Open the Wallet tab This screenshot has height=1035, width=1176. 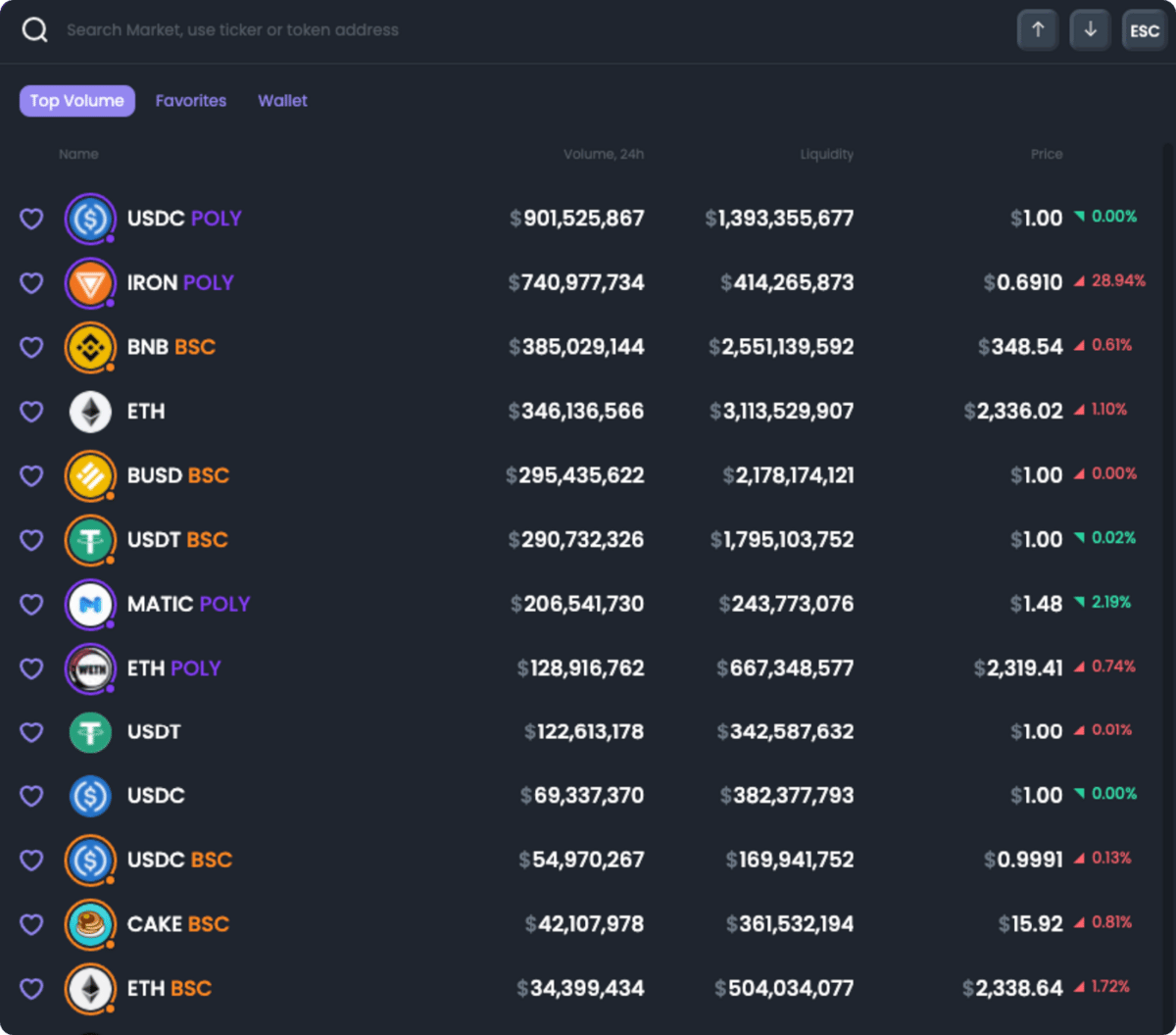(x=282, y=100)
